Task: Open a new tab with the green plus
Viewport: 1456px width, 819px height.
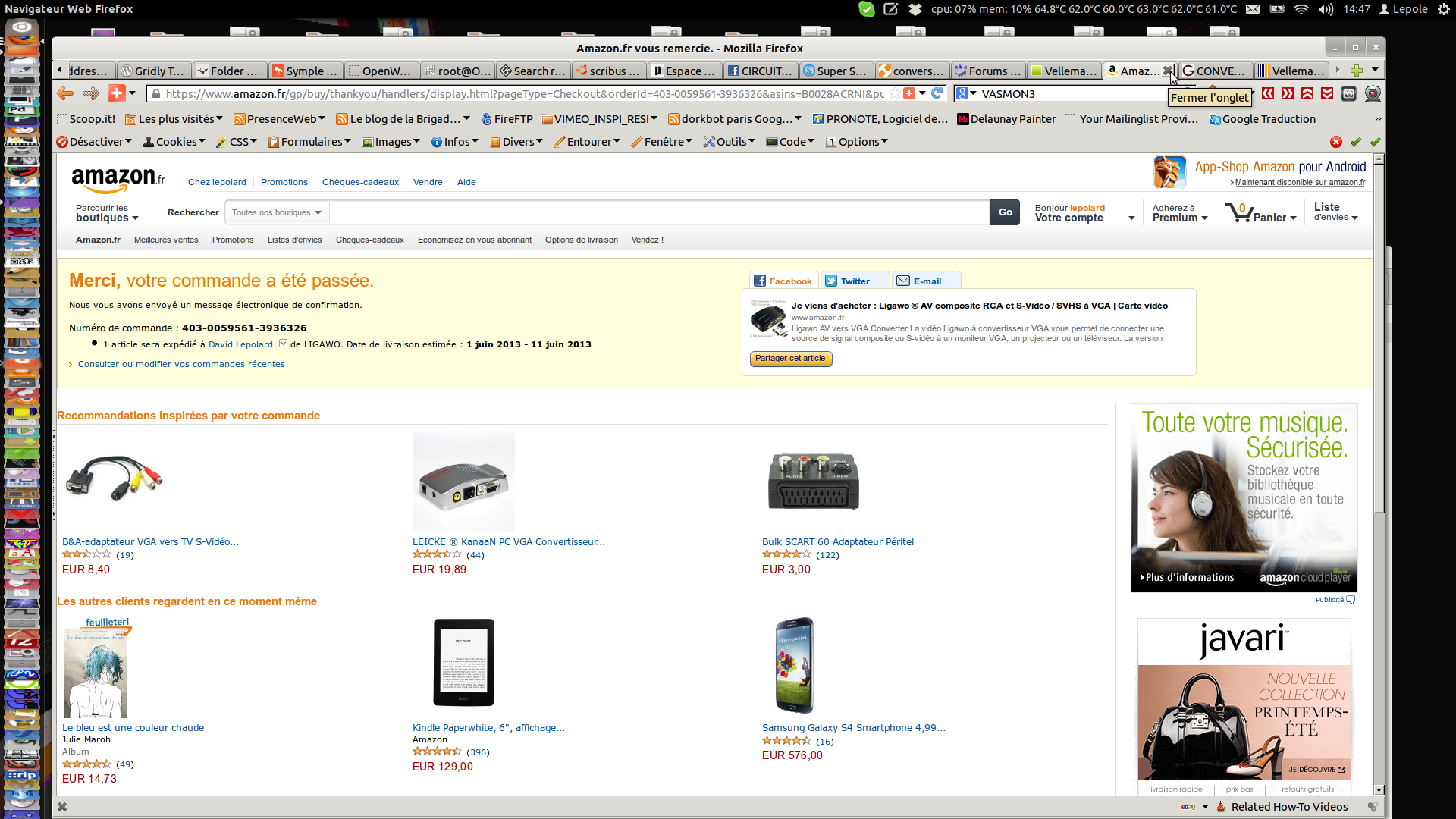Action: (1356, 71)
